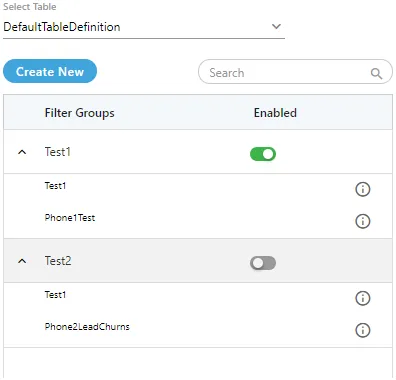Collapse the Test1 filter group
The width and height of the screenshot is (396, 380).
pyautogui.click(x=22, y=152)
